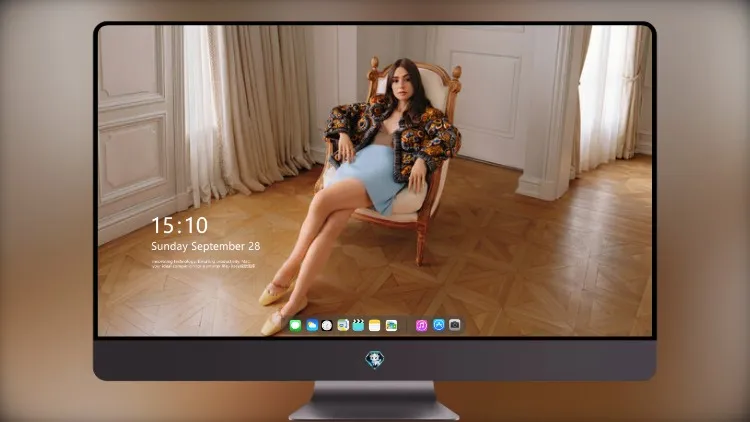Open the blue App Store icon

point(439,325)
